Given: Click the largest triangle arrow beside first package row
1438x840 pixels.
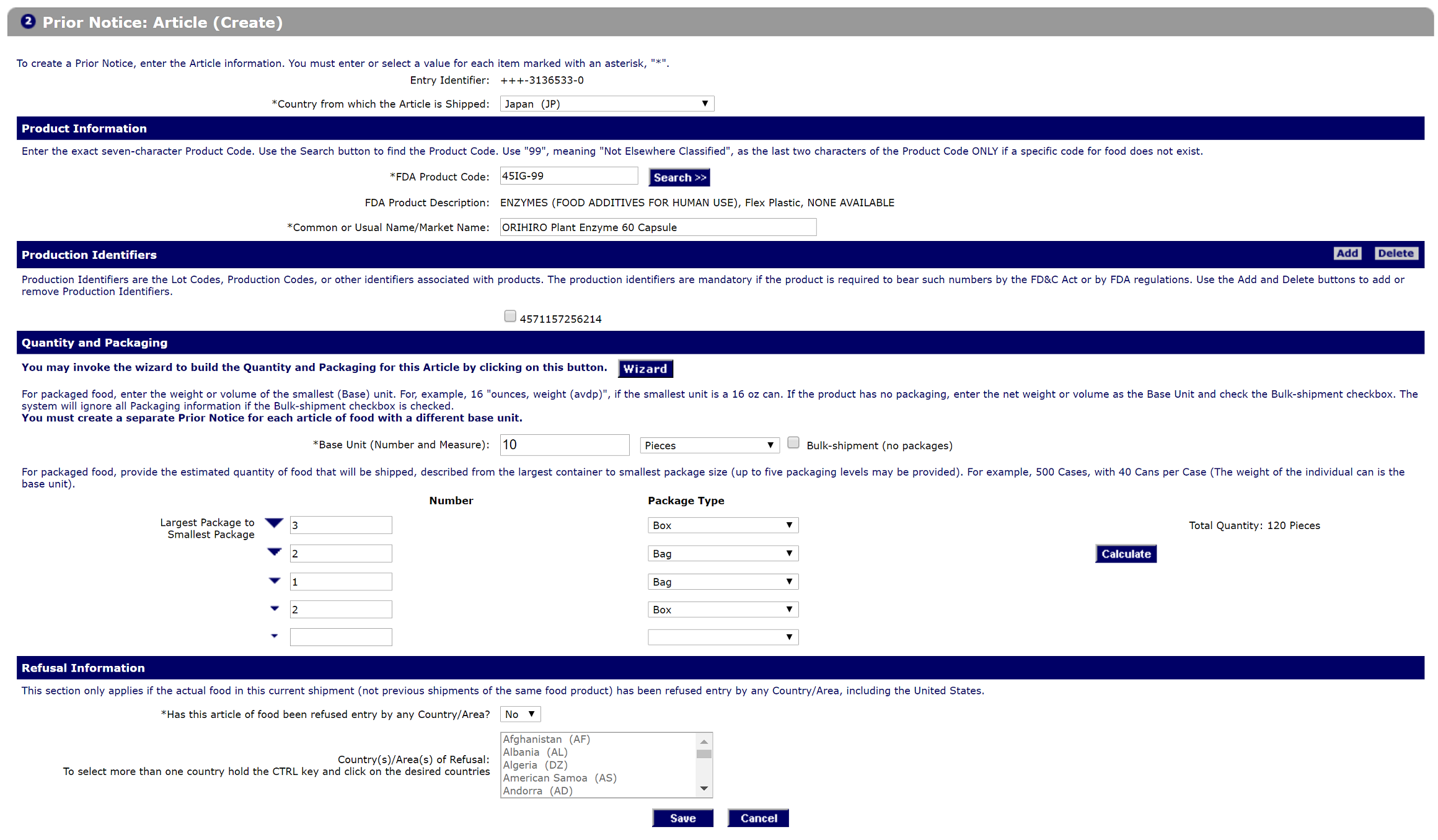Looking at the screenshot, I should pyautogui.click(x=274, y=523).
